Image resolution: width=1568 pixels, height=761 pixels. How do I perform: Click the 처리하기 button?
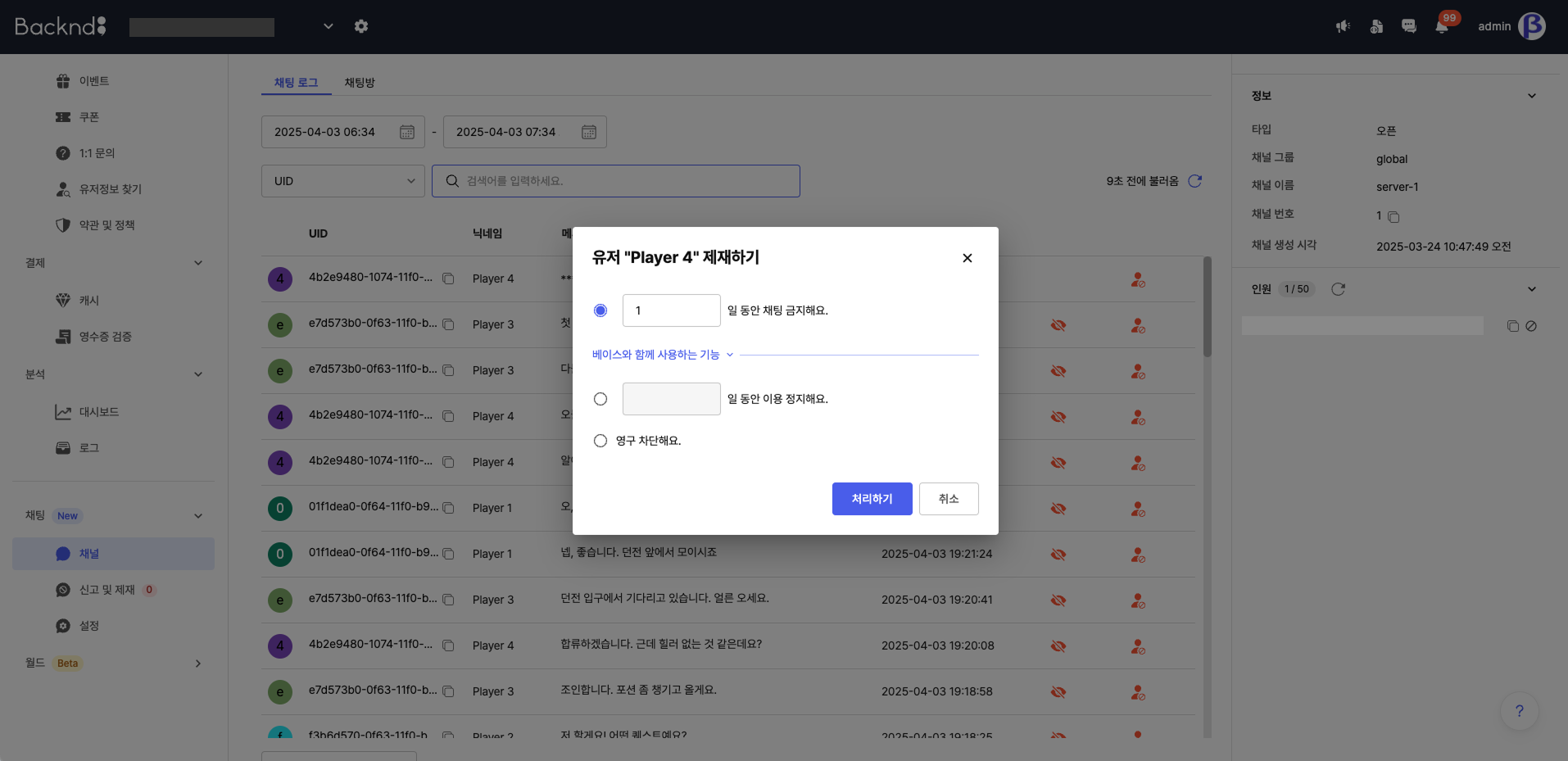[x=872, y=499]
